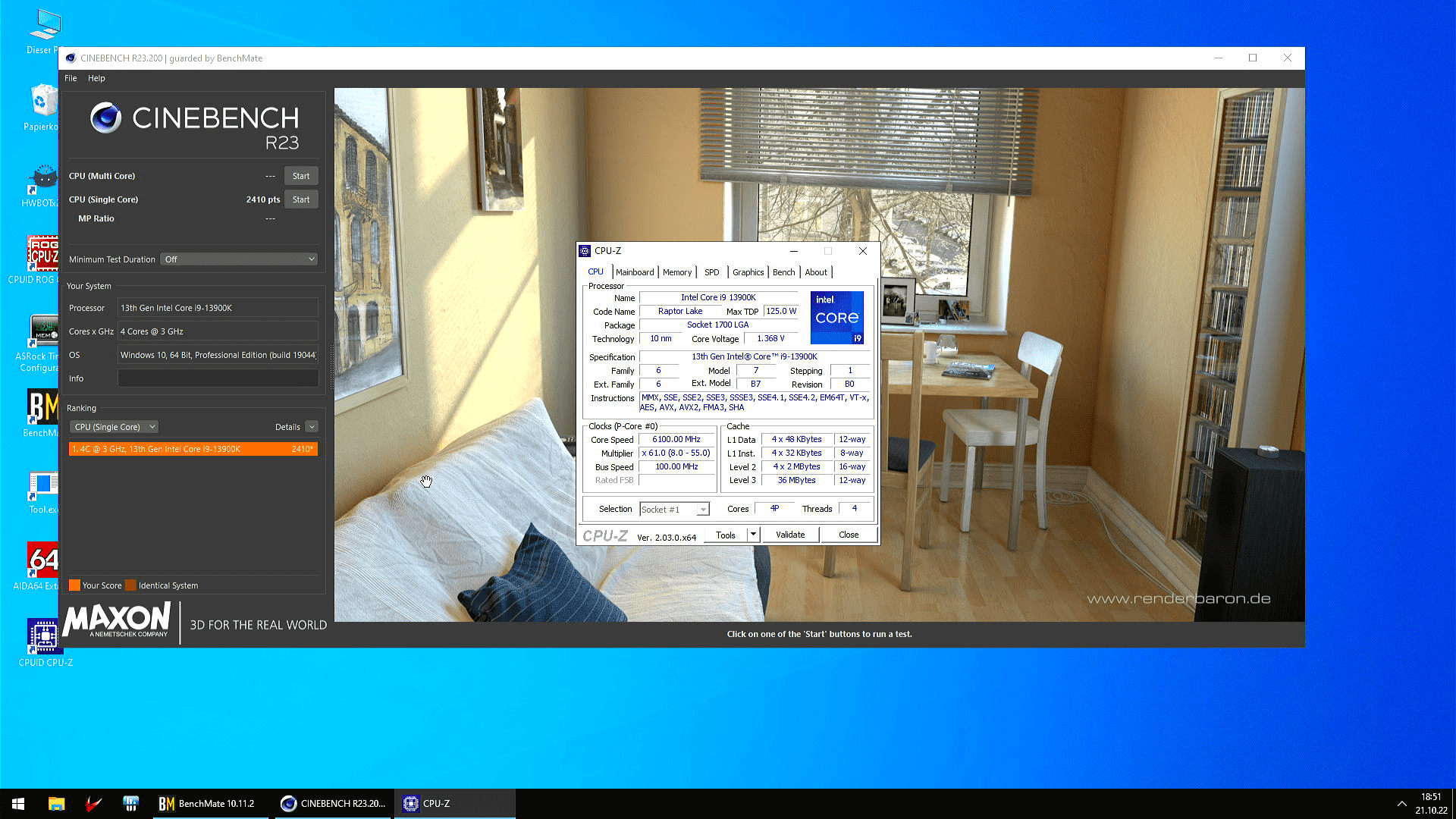
Task: Click the x 61.0 multiplier value
Action: [676, 453]
